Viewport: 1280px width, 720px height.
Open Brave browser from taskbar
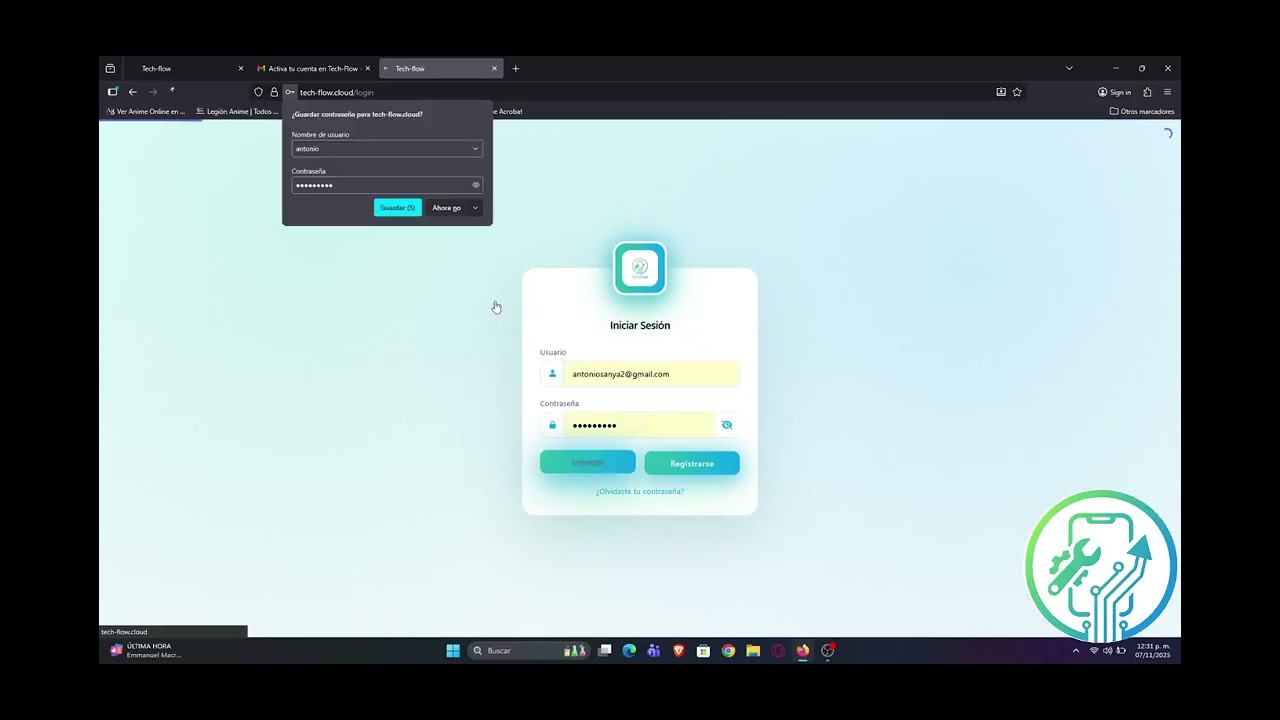(x=679, y=651)
